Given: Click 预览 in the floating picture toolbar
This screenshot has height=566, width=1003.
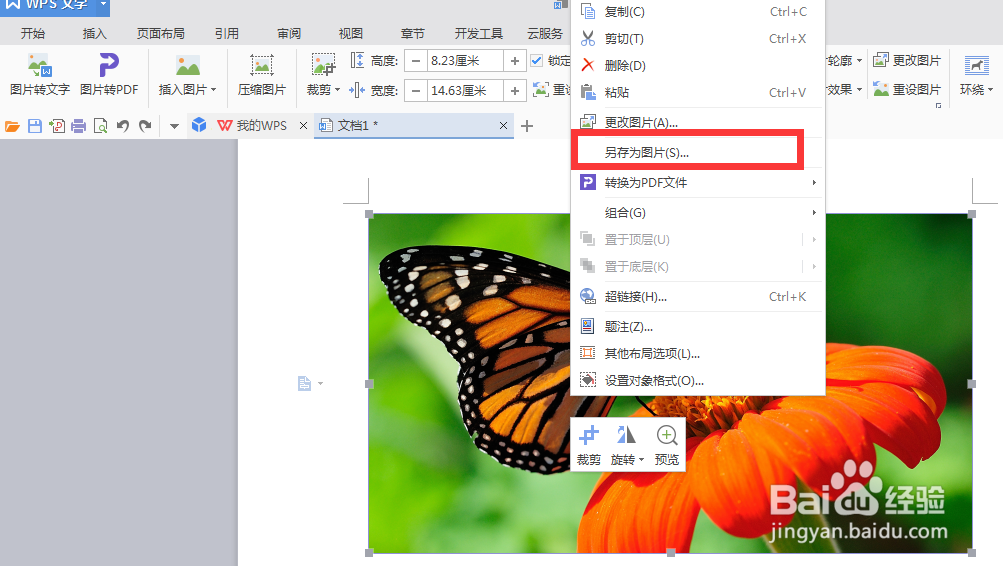Looking at the screenshot, I should tap(667, 445).
